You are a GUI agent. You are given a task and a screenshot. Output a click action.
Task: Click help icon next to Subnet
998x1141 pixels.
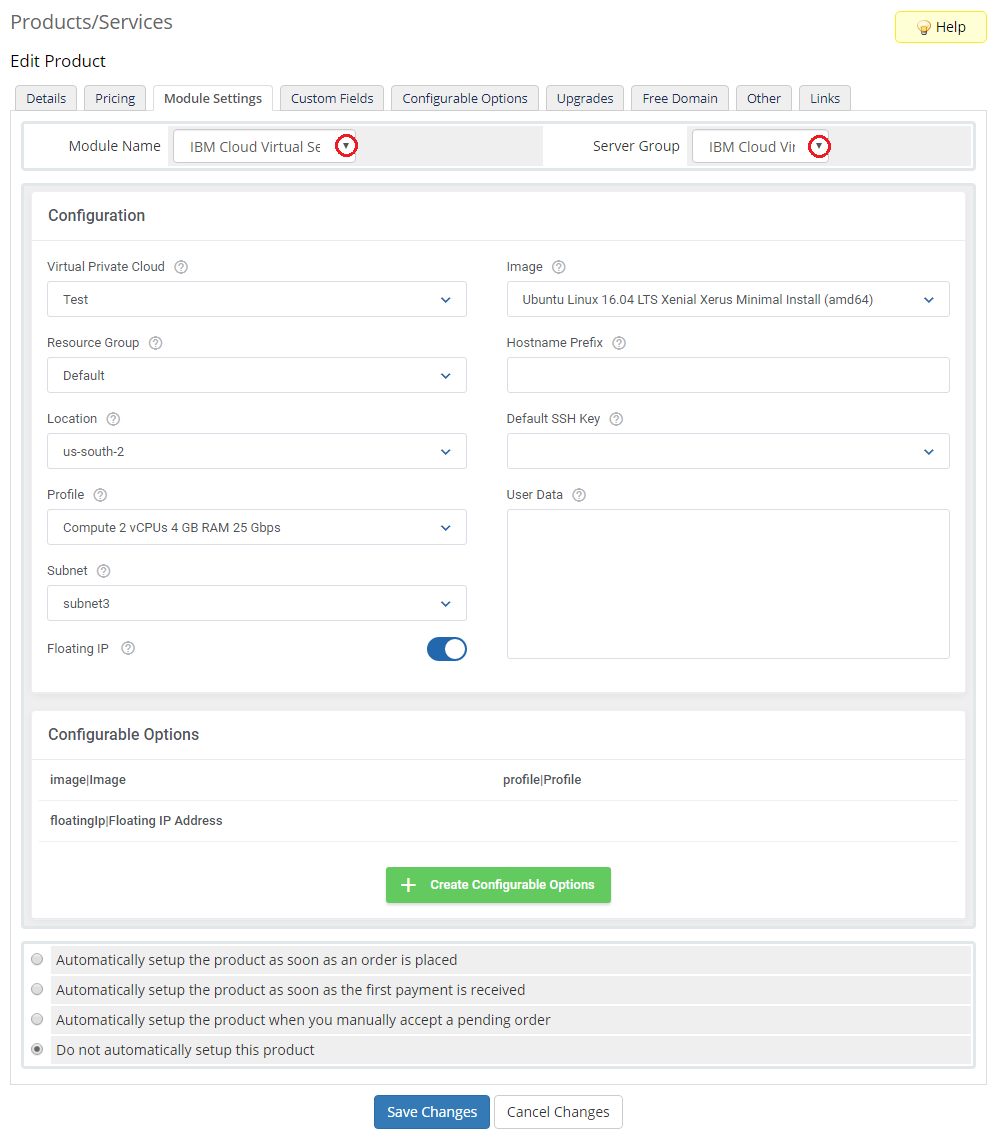pos(103,571)
